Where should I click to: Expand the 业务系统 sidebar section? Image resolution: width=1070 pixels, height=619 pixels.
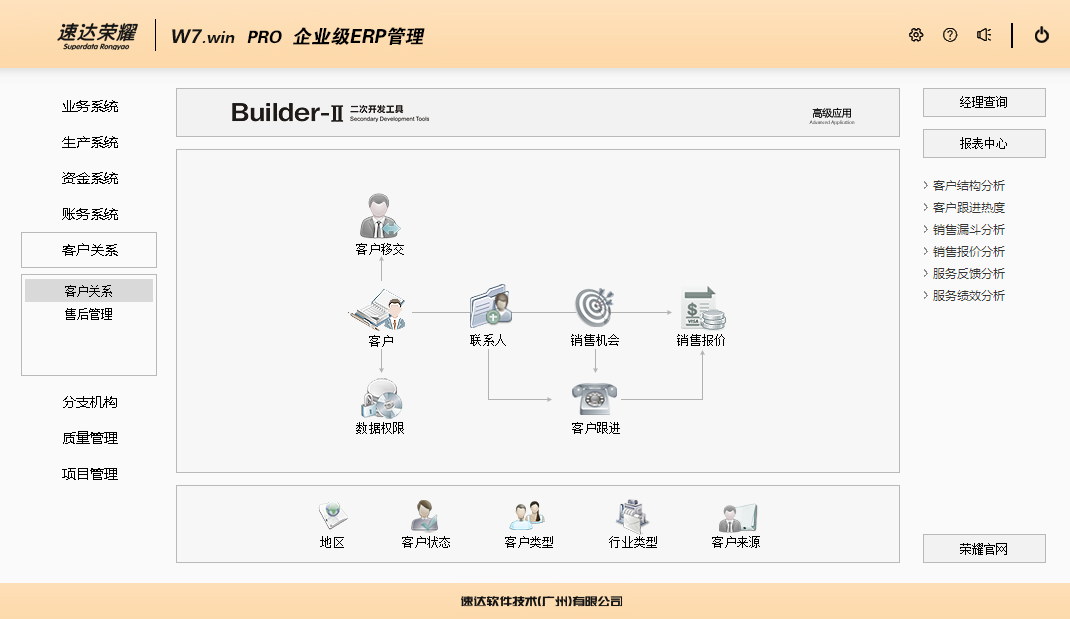pyautogui.click(x=89, y=106)
